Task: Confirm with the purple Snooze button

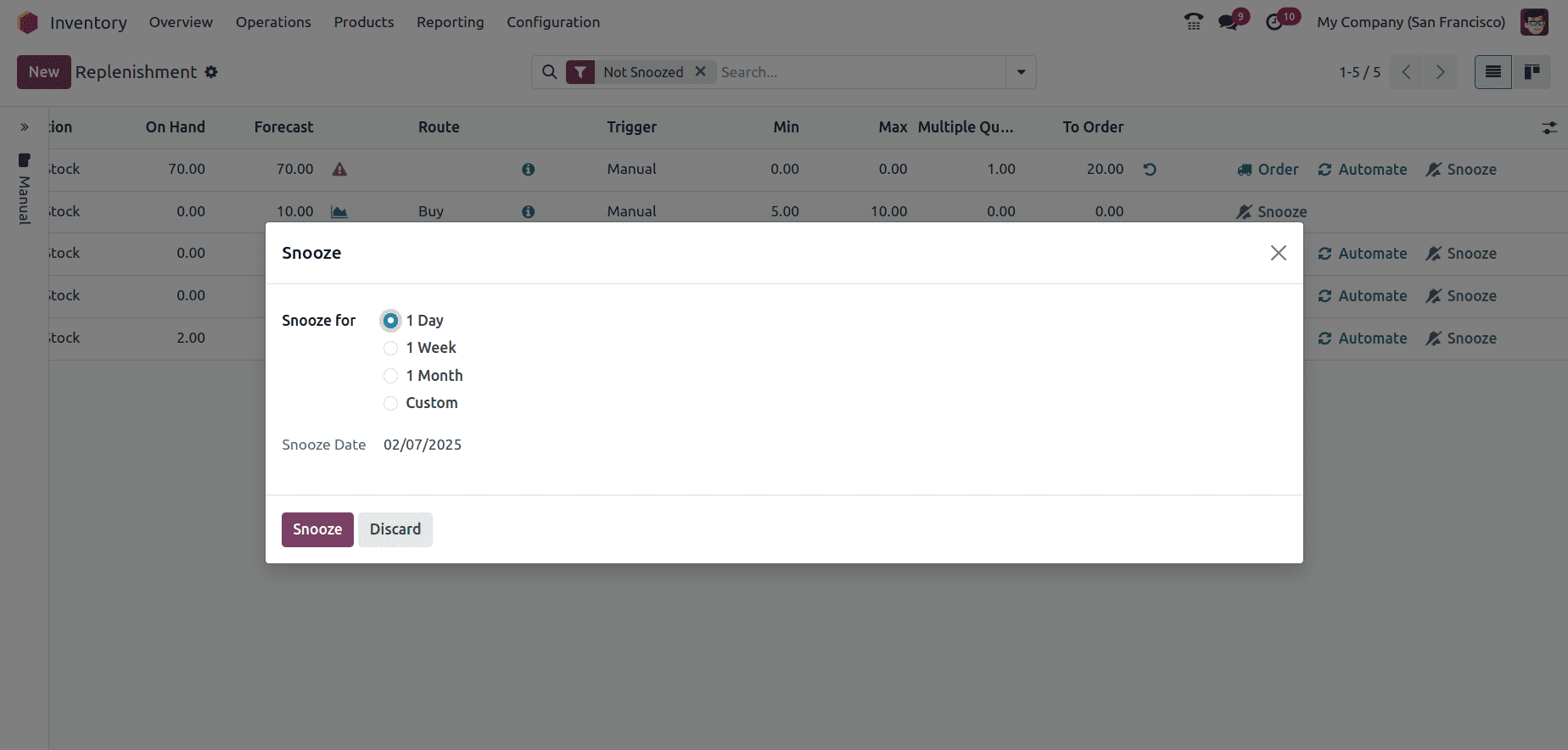Action: click(317, 529)
